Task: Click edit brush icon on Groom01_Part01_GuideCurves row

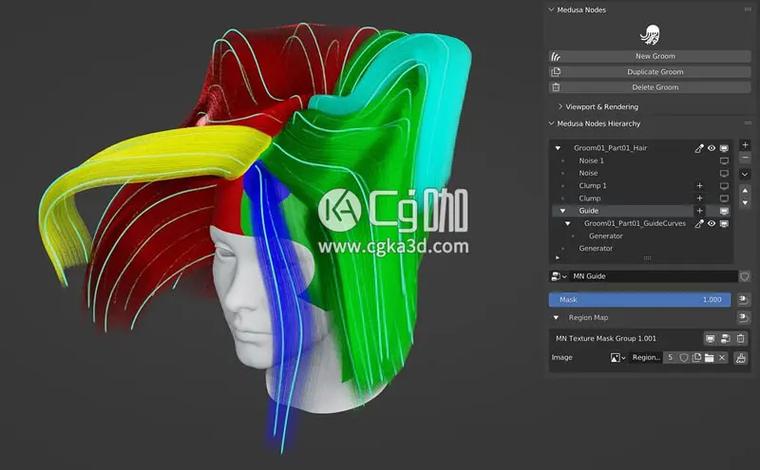Action: tap(699, 223)
